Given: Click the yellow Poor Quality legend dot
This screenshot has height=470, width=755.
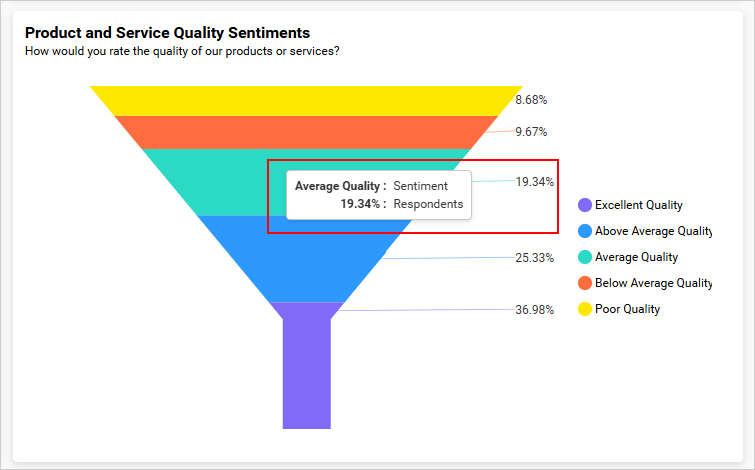Looking at the screenshot, I should (x=585, y=309).
